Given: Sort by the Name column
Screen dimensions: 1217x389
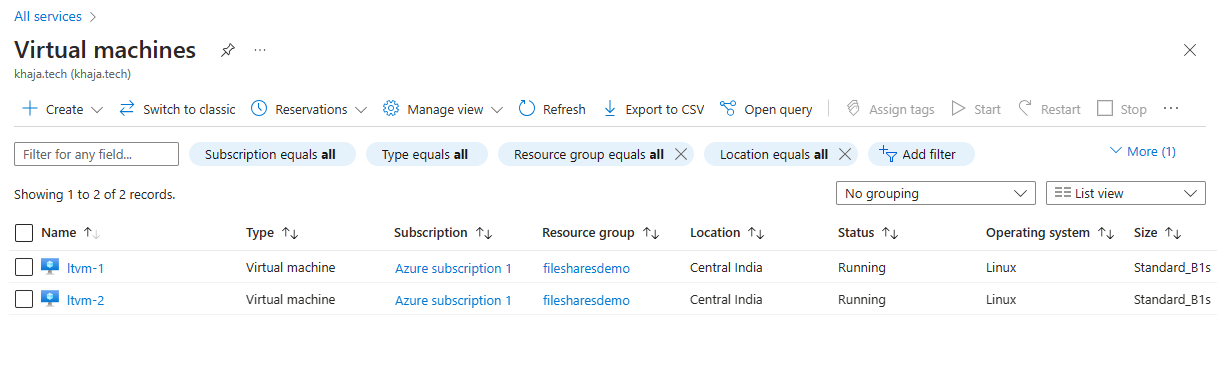Looking at the screenshot, I should (x=70, y=233).
